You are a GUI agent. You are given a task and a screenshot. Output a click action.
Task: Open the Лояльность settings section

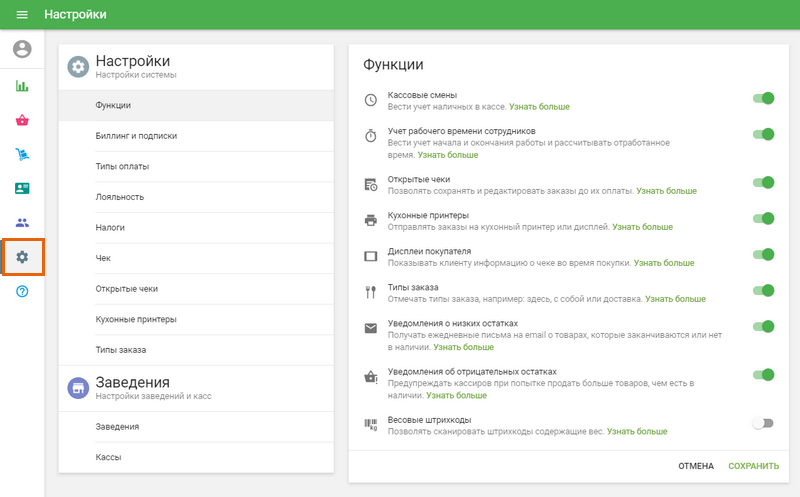point(120,197)
